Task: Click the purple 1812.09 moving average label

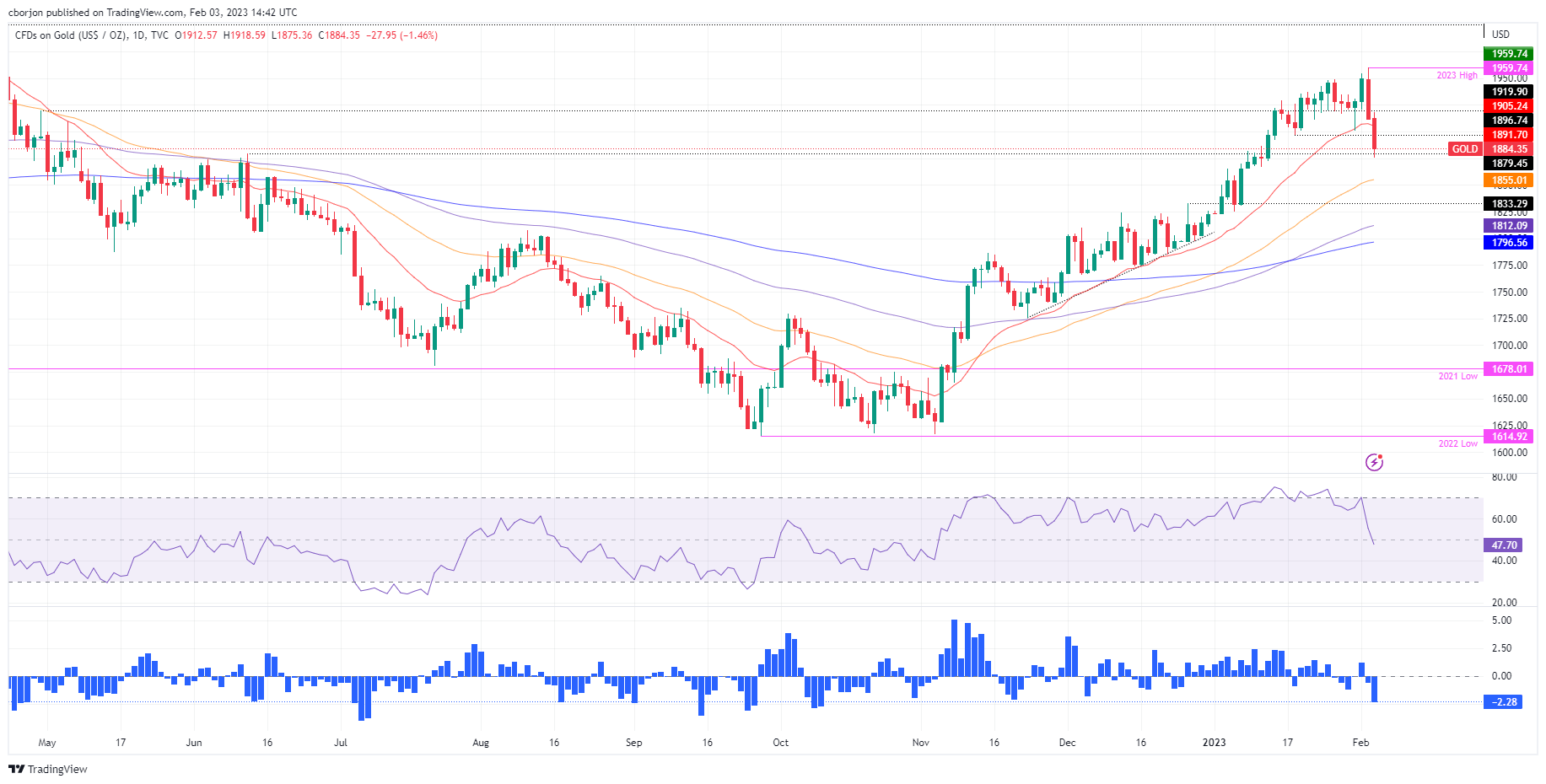Action: tap(1510, 226)
